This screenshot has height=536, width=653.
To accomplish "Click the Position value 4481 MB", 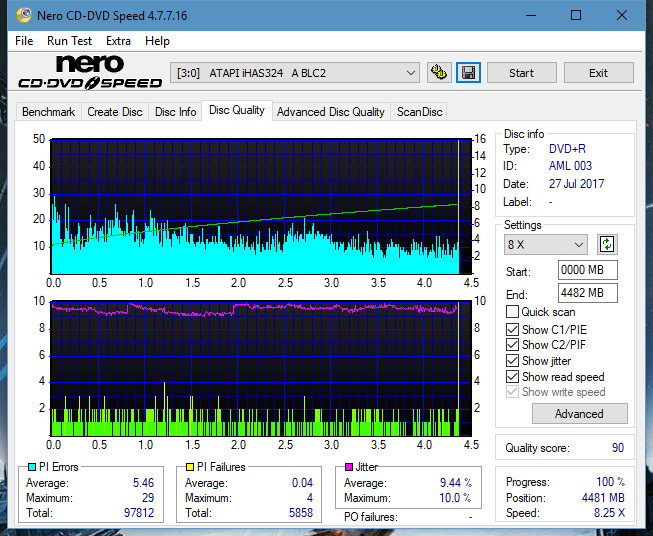I will coord(603,498).
